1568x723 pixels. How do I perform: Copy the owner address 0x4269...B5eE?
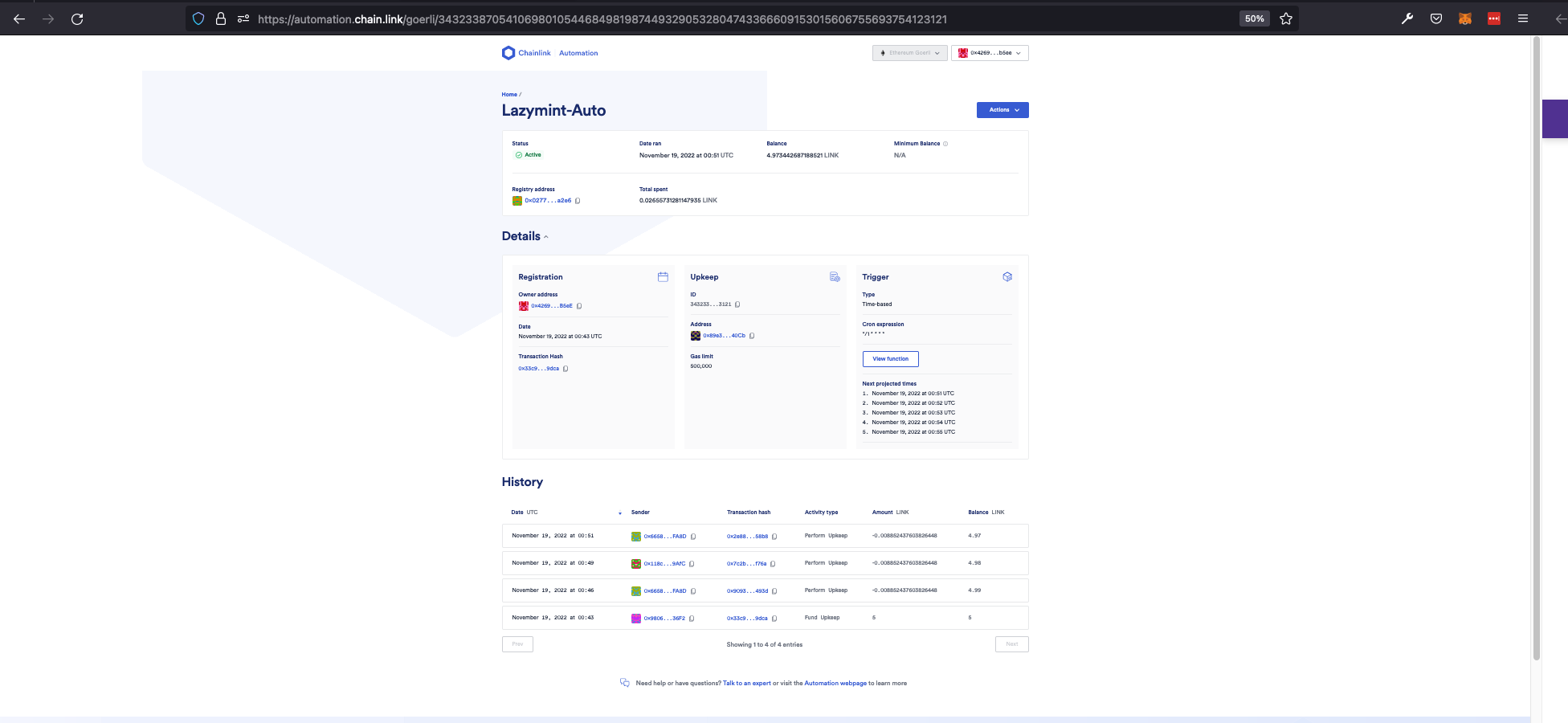click(x=579, y=306)
